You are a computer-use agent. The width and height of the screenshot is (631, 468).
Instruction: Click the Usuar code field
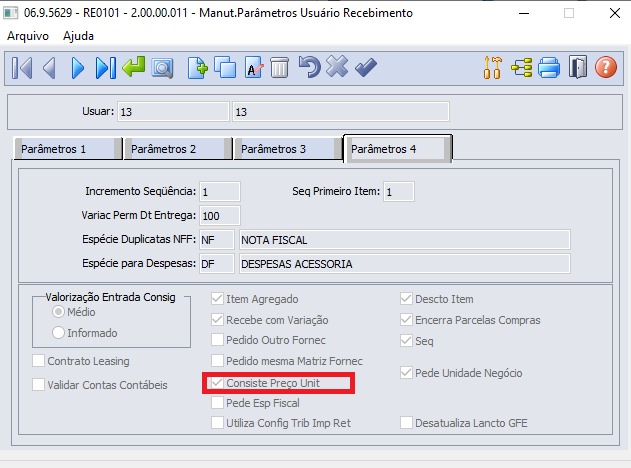click(173, 111)
